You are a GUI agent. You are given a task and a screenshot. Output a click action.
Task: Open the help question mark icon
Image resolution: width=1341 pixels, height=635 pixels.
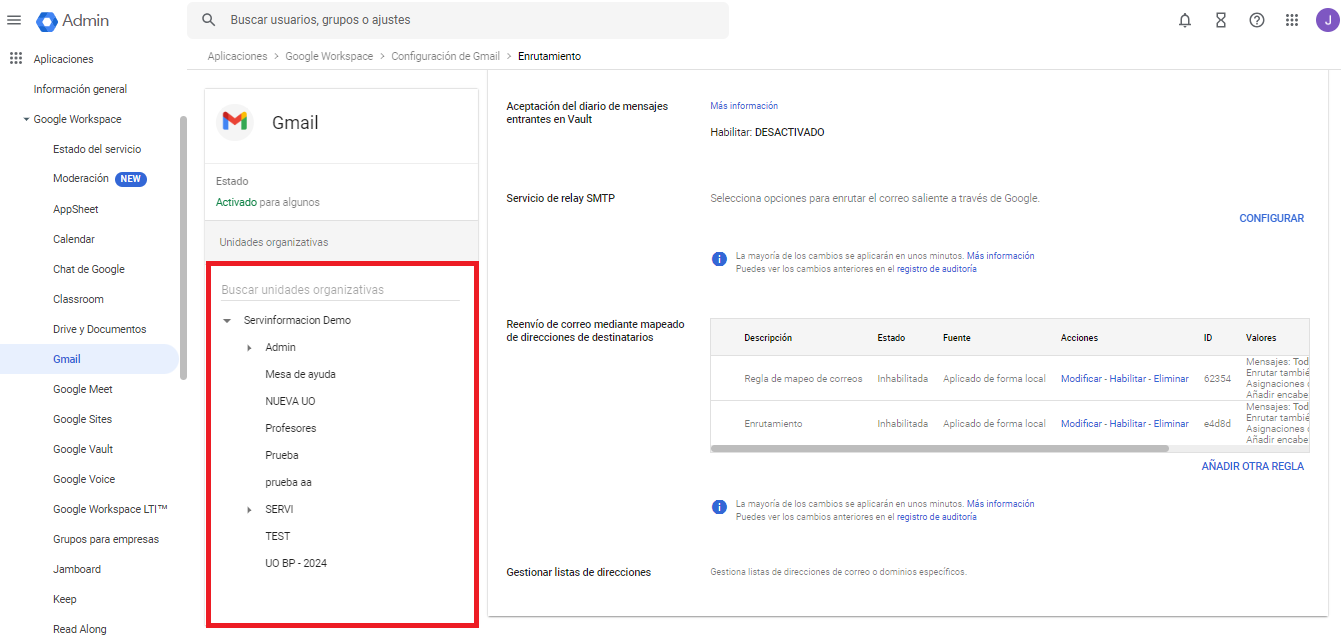[x=1257, y=20]
